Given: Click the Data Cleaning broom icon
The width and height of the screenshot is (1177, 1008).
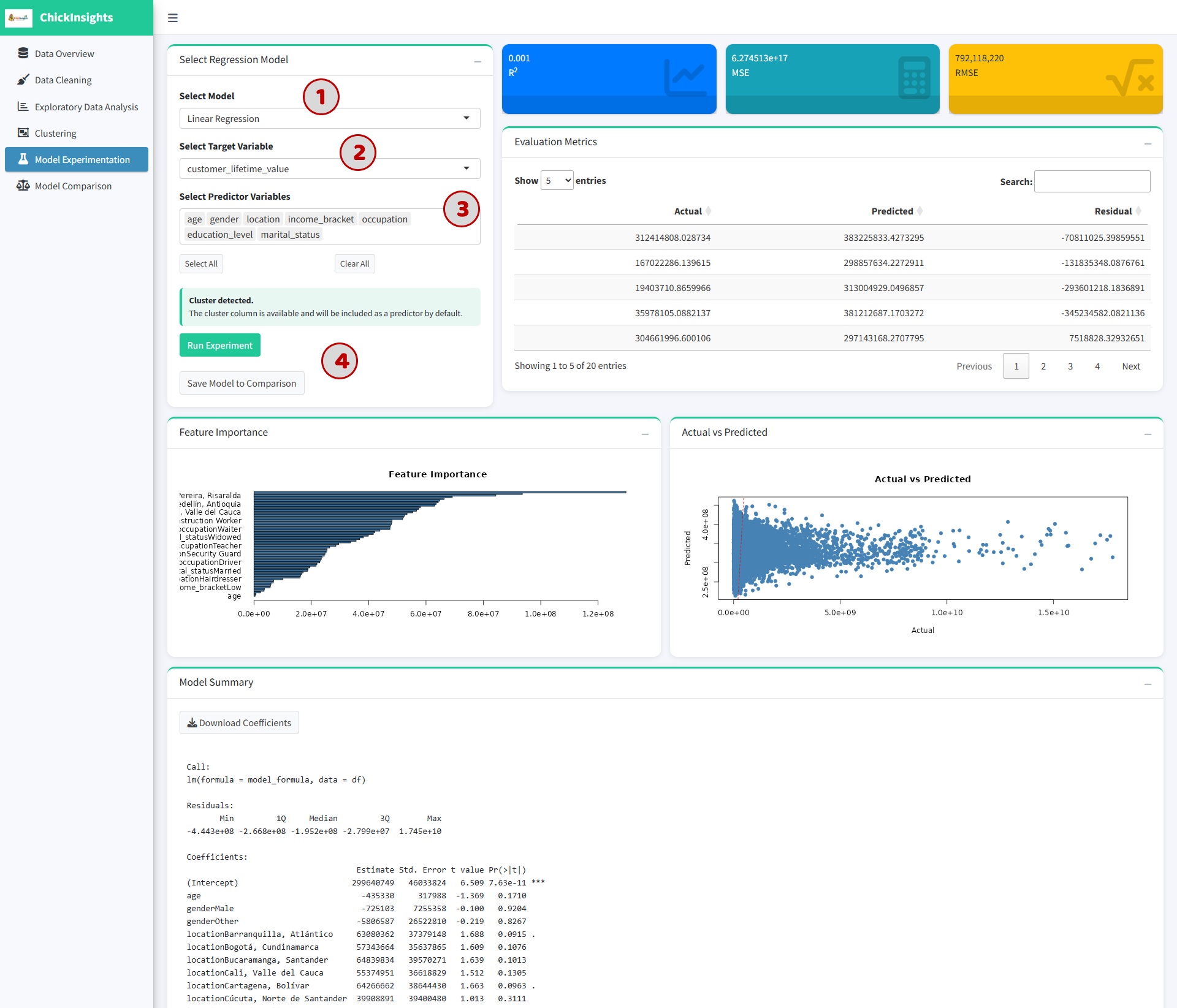Looking at the screenshot, I should pos(23,80).
